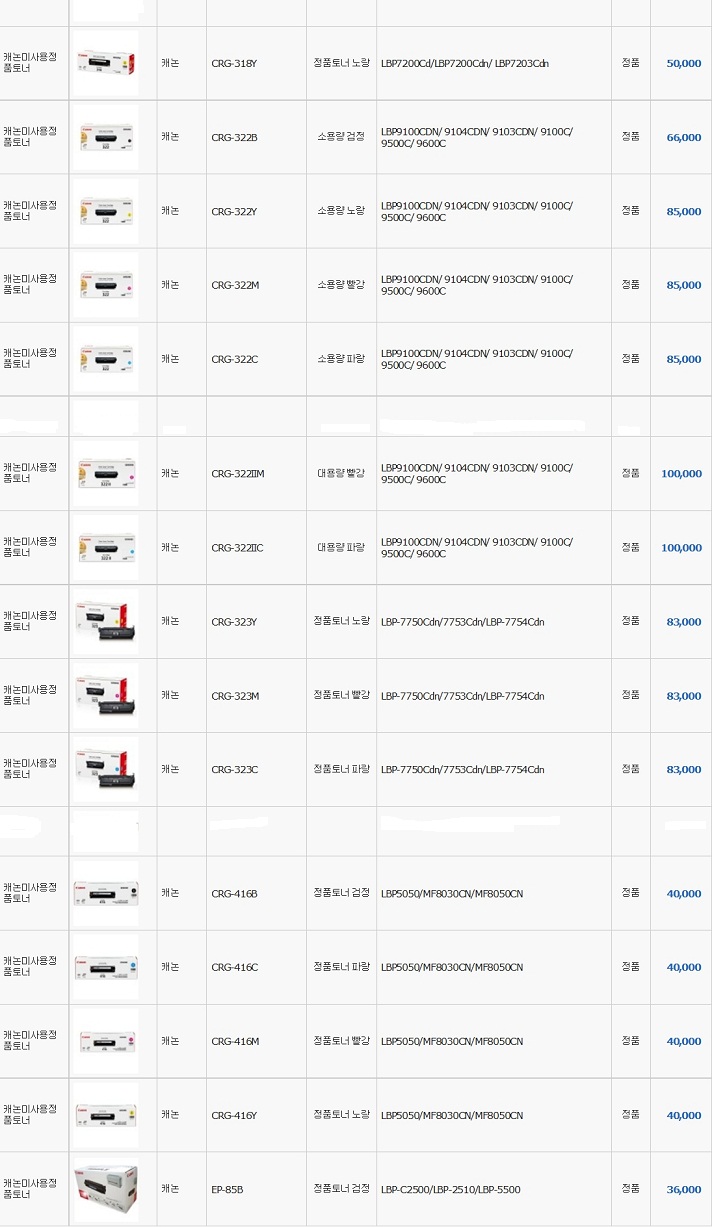This screenshot has width=712, height=1227.
Task: Click the CRG-416C model name
Action: click(234, 967)
